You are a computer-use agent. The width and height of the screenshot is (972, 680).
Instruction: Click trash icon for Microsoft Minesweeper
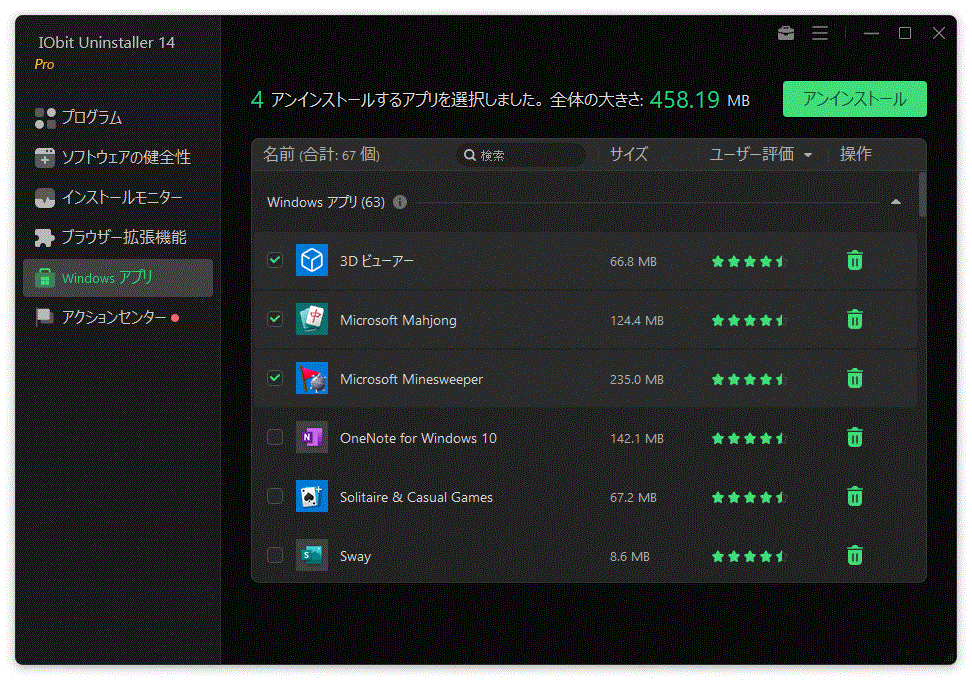[854, 378]
